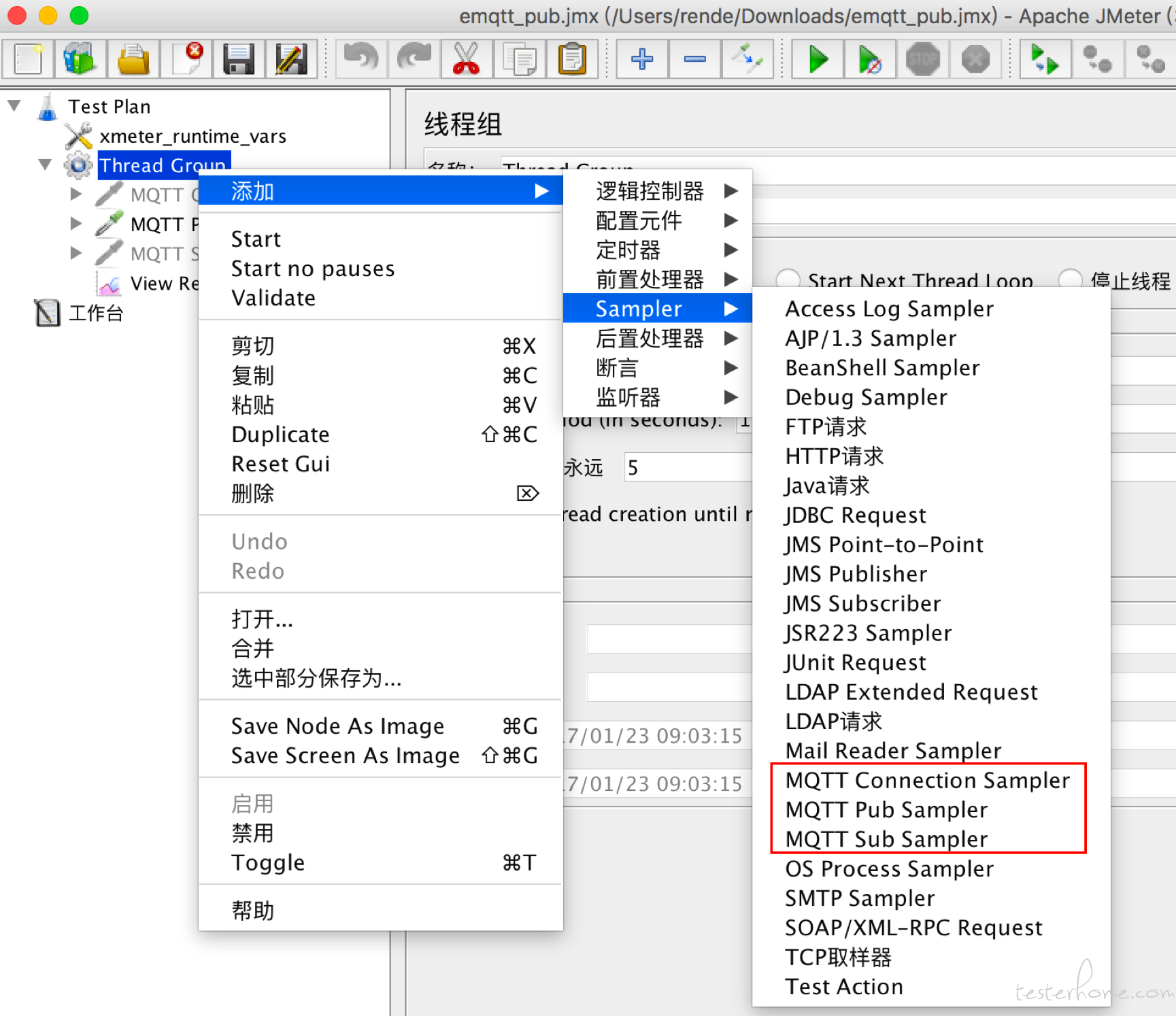Choose 选中部分保存为... in context menu
The width and height of the screenshot is (1176, 1016).
pyautogui.click(x=381, y=678)
